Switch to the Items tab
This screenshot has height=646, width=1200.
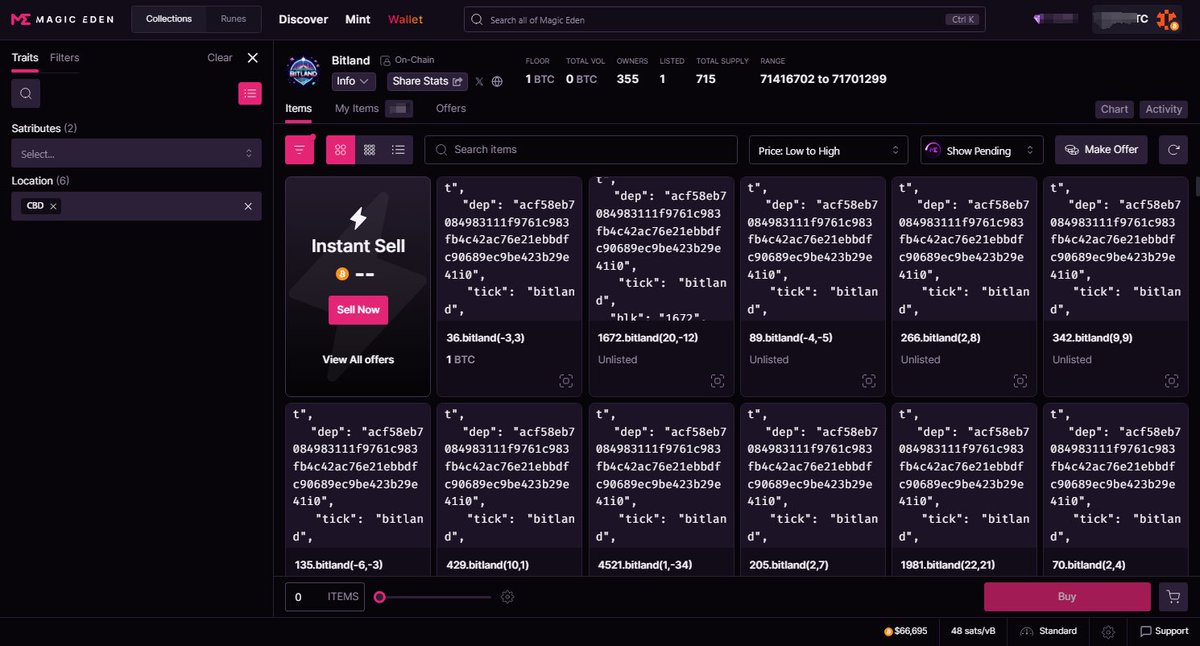point(298,108)
